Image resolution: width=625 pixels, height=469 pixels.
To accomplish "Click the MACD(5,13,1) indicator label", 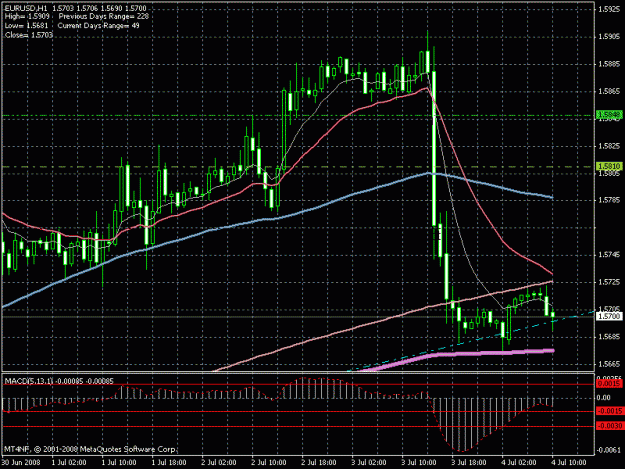I will 29,381.
